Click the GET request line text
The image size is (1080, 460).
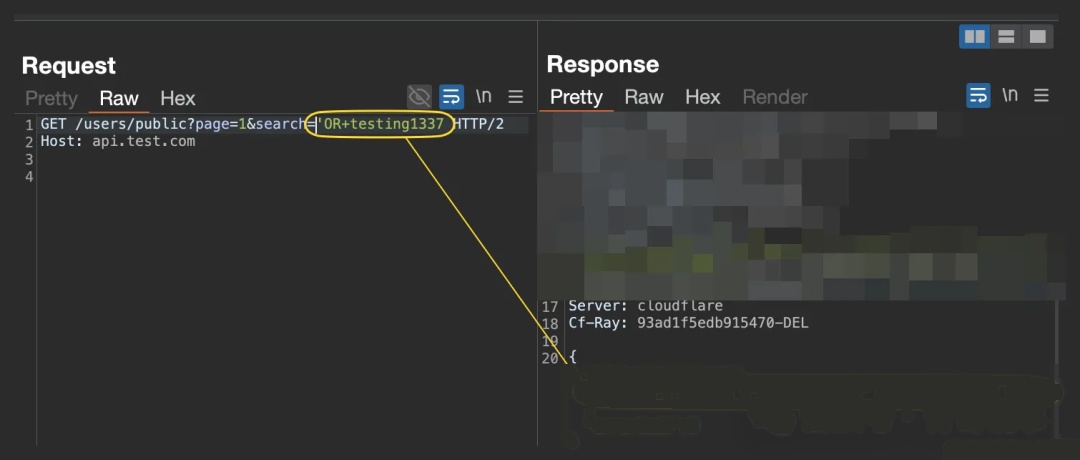pyautogui.click(x=272, y=125)
